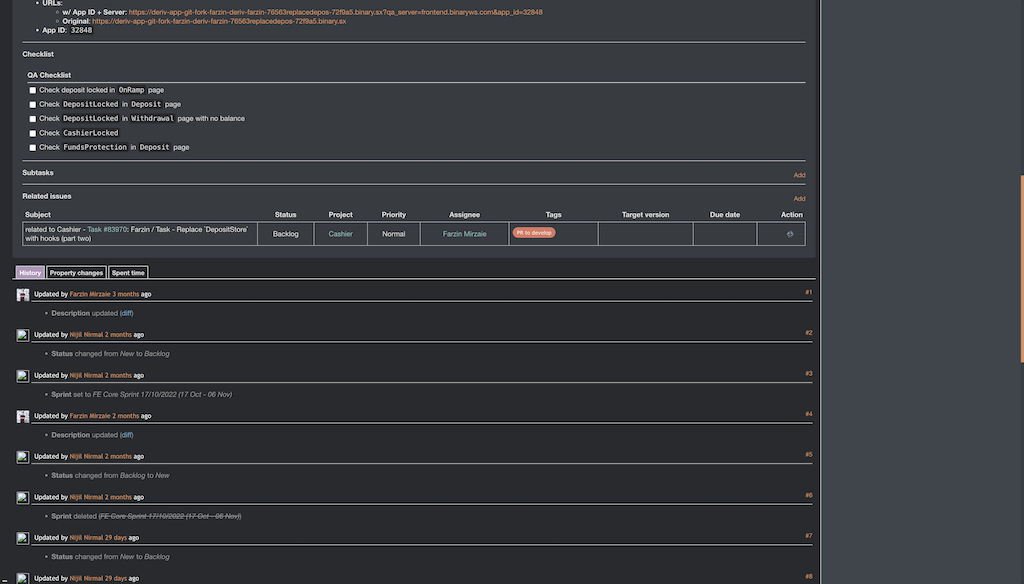
Task: Click the avatar next to the Sprint update entry
Action: coord(23,375)
